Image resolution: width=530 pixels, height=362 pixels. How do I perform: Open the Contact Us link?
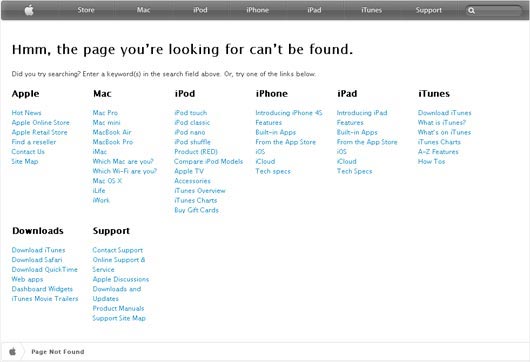[28, 152]
